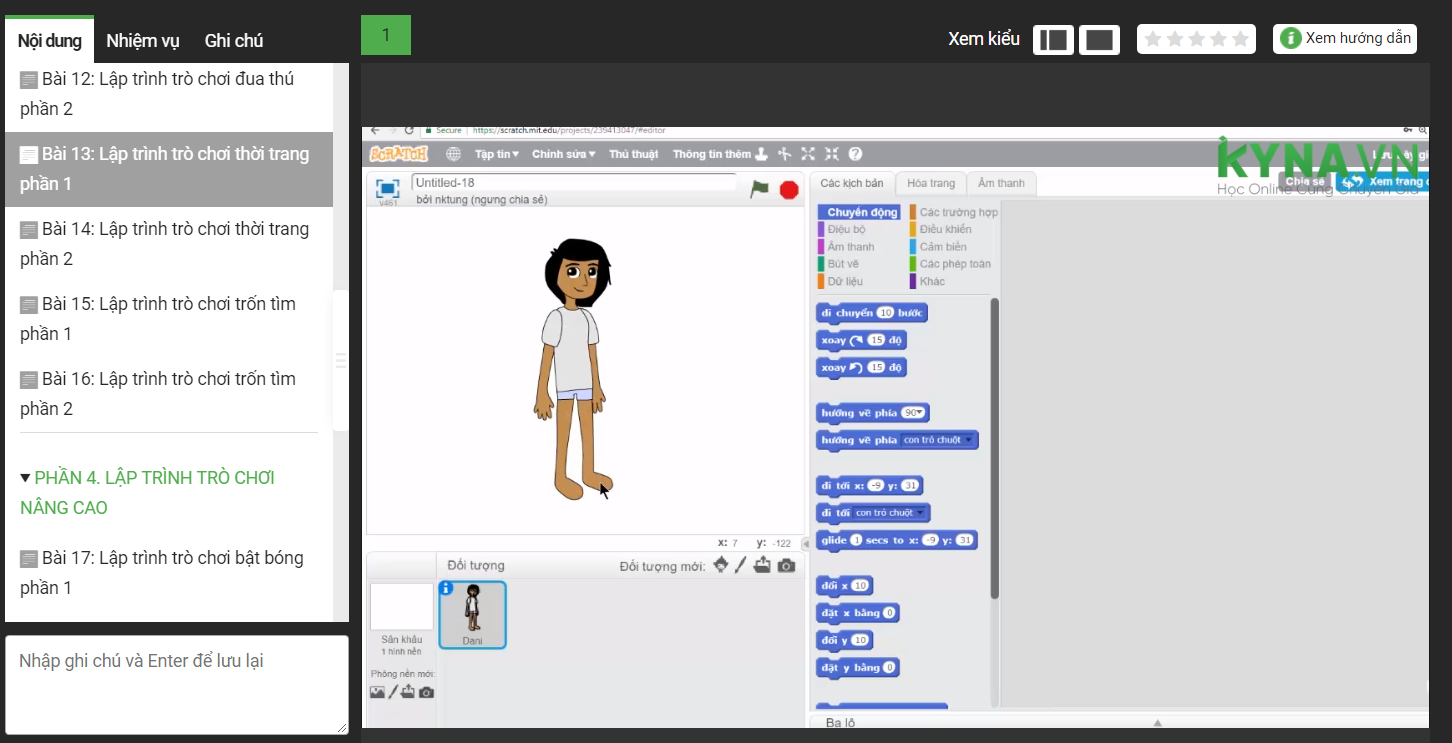Click the red stop sign icon
1452x743 pixels.
pos(789,189)
